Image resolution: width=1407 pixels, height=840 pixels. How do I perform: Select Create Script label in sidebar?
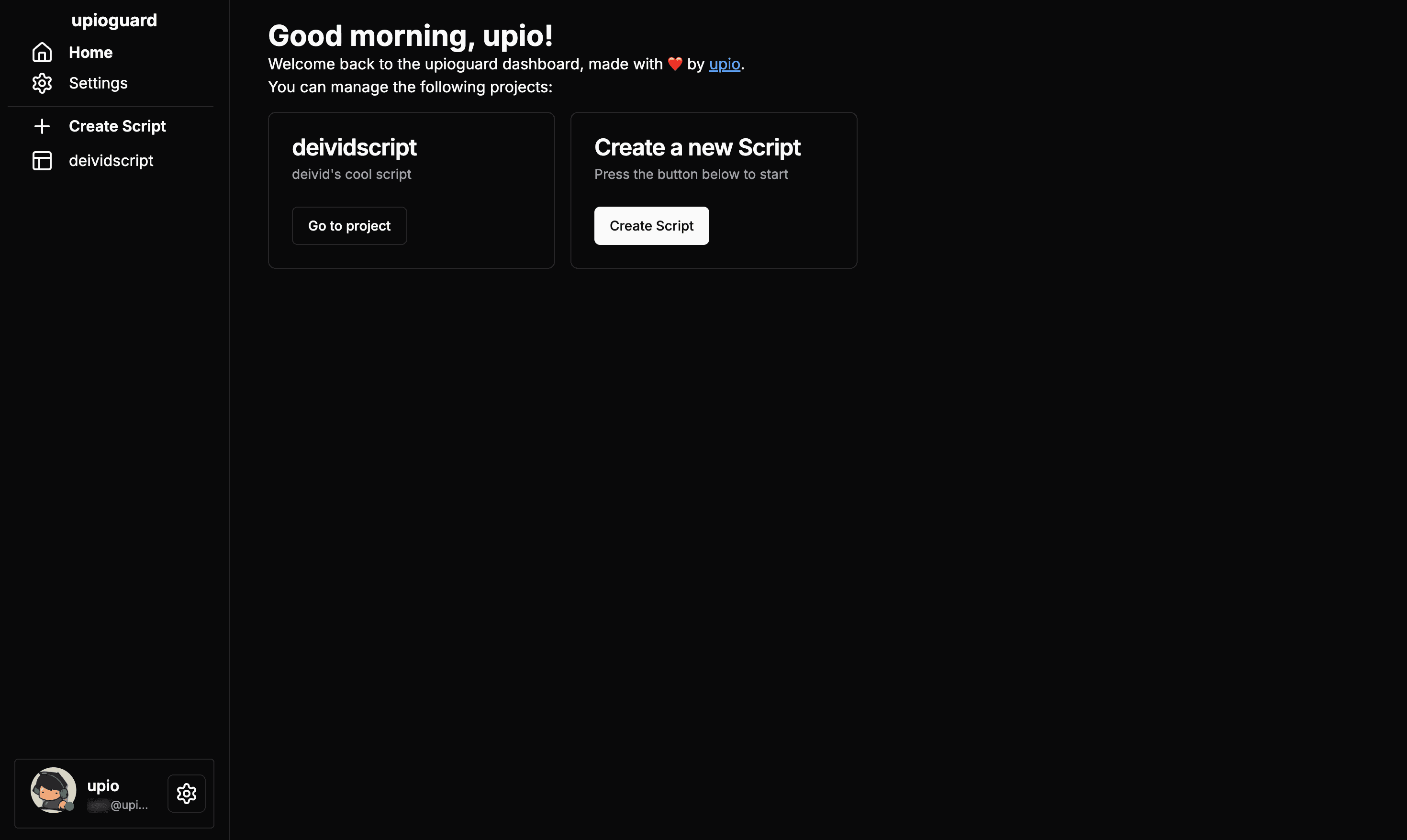pos(117,126)
